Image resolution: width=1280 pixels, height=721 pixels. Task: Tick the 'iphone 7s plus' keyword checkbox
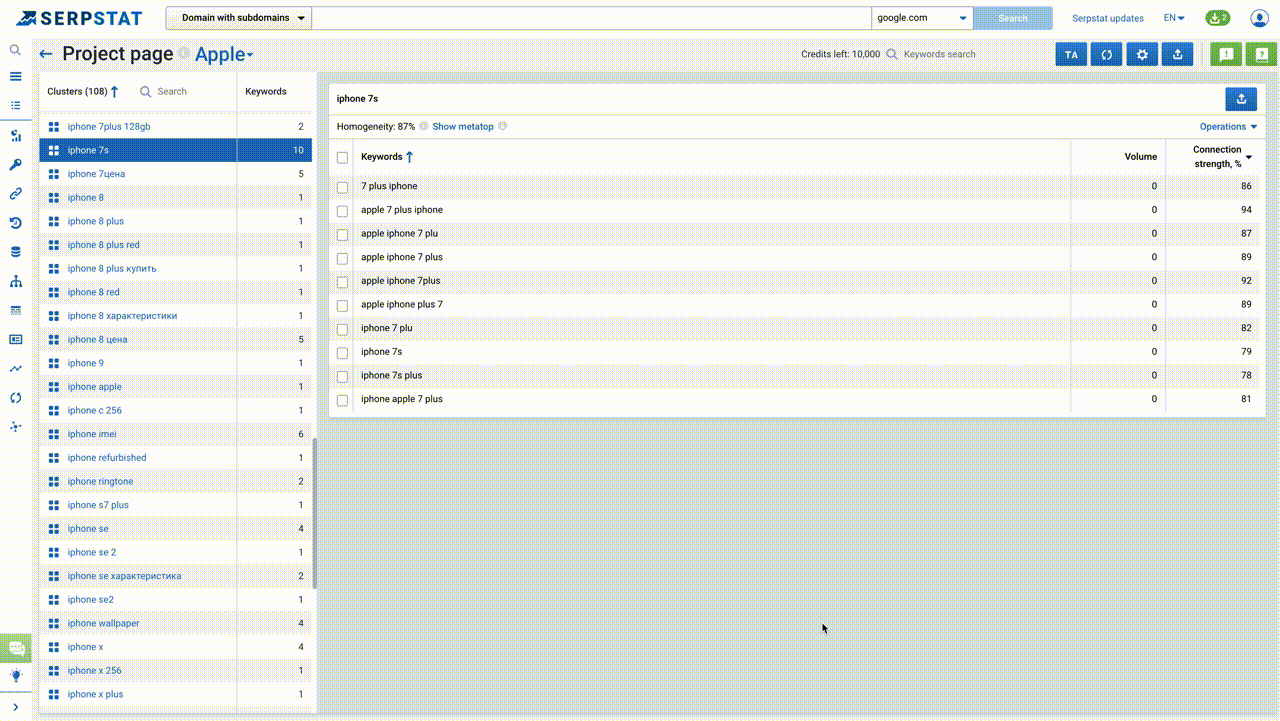(343, 376)
